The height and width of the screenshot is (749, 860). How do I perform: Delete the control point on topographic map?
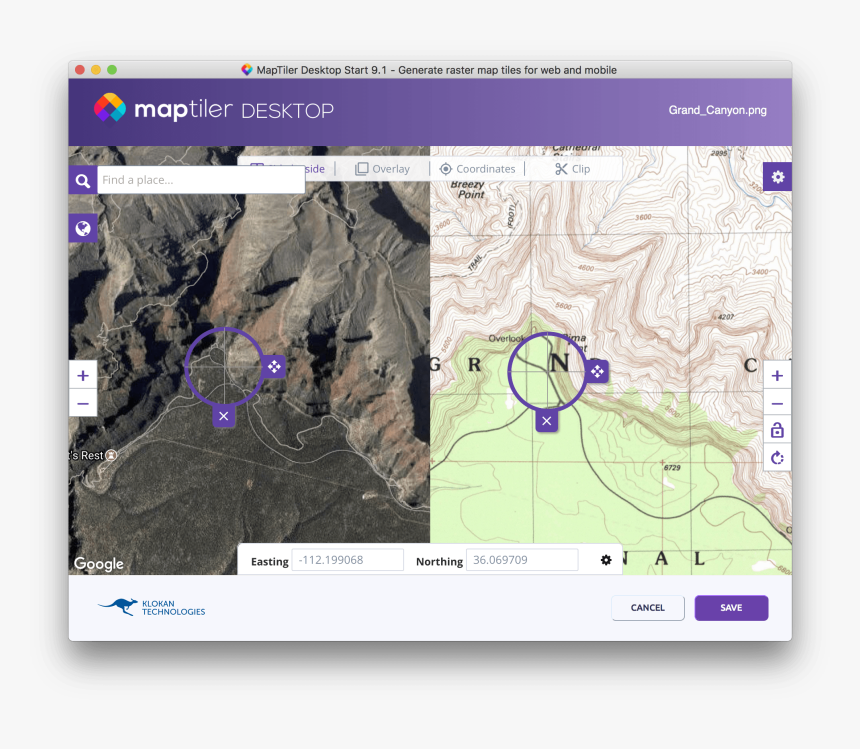(547, 421)
